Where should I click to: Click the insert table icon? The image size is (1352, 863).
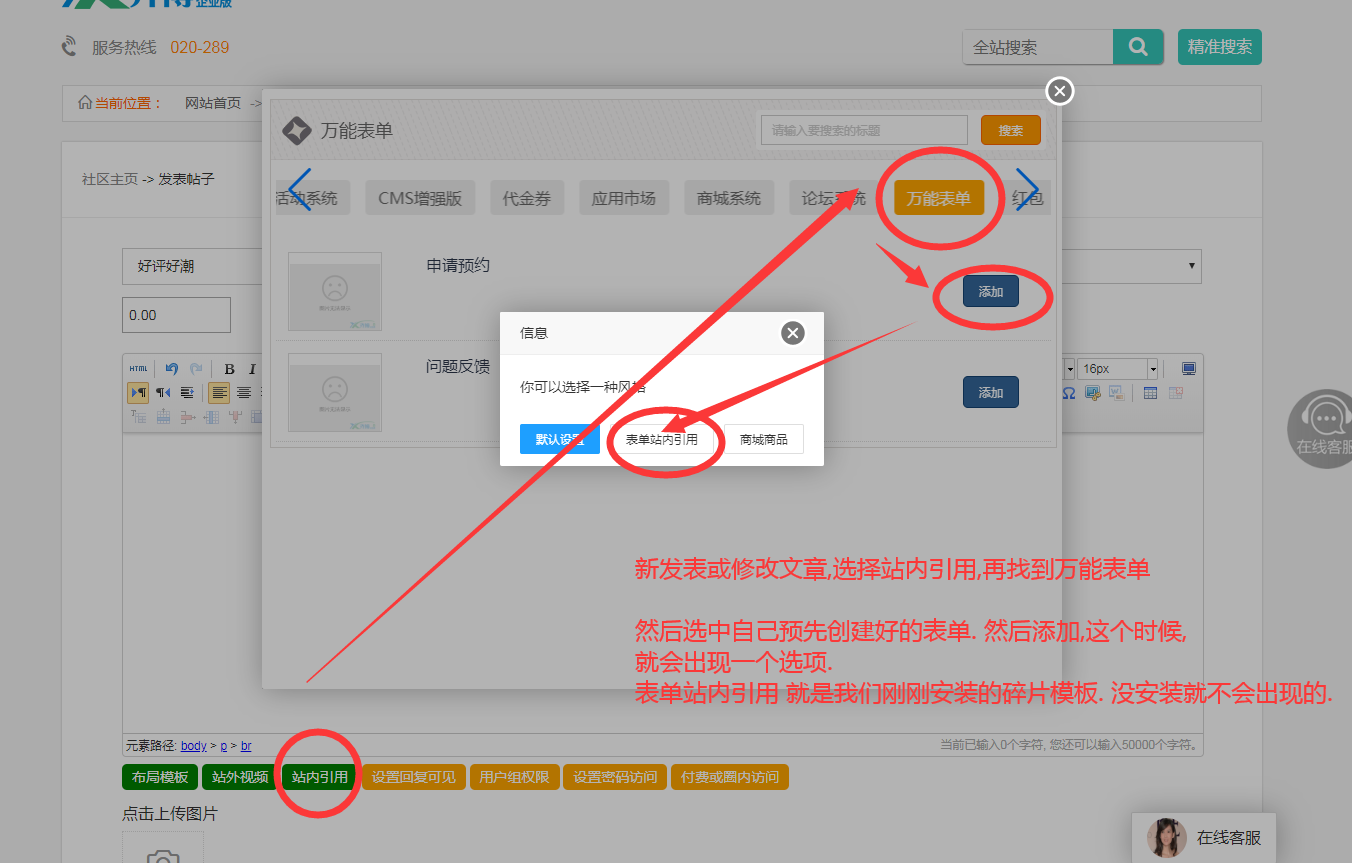point(1151,393)
